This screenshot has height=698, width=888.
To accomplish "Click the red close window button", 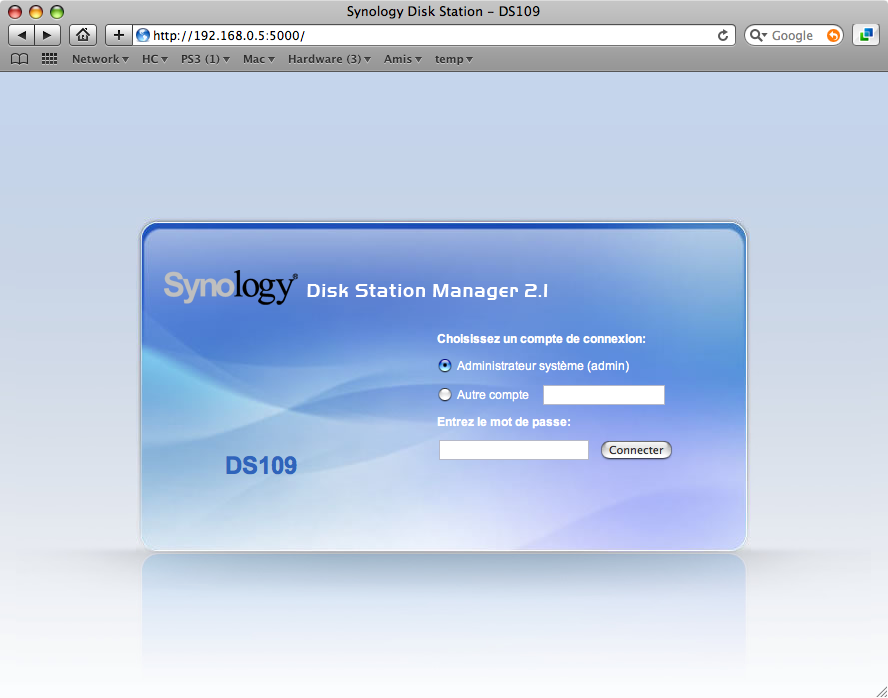I will [15, 11].
